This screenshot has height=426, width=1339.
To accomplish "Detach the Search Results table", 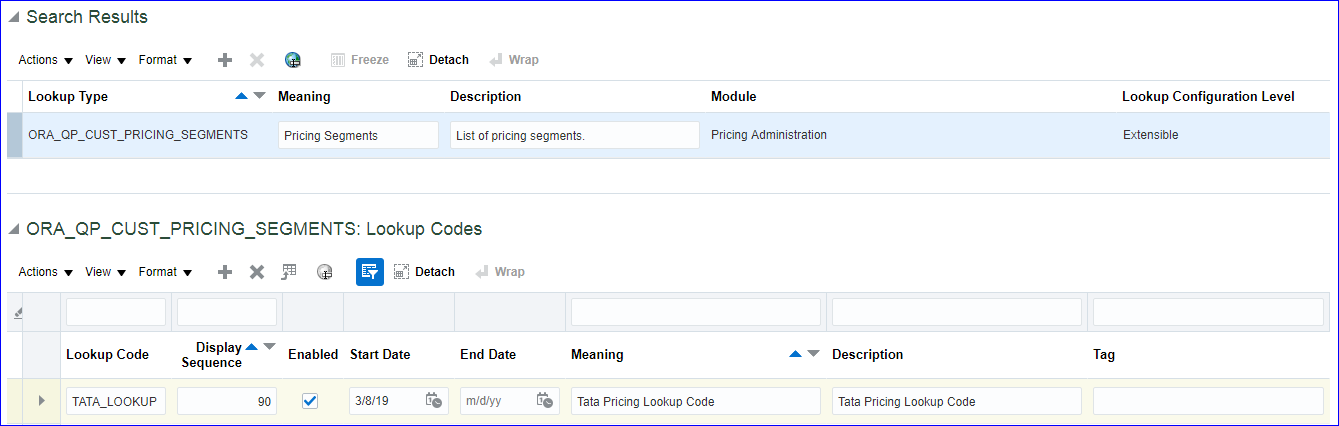I will pos(438,60).
